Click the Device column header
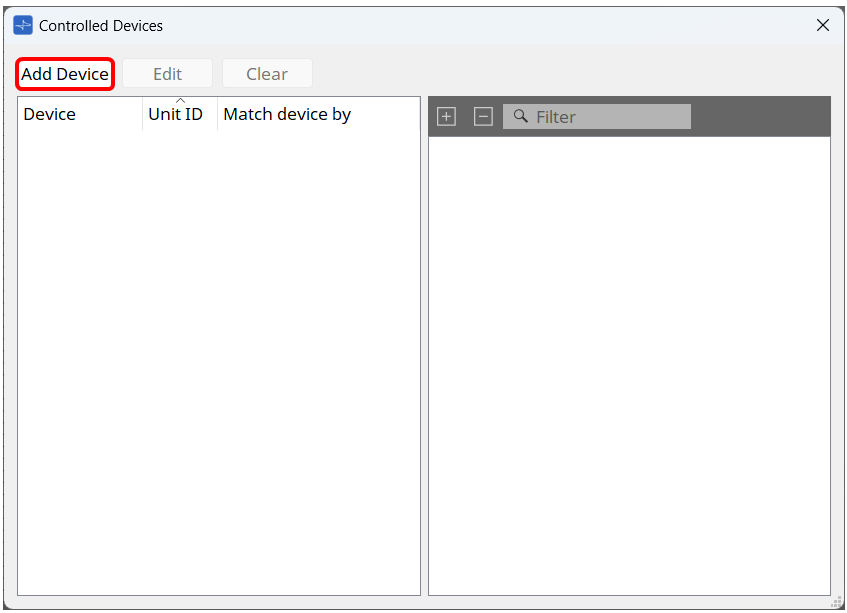Viewport: 847px width, 613px height. point(49,114)
